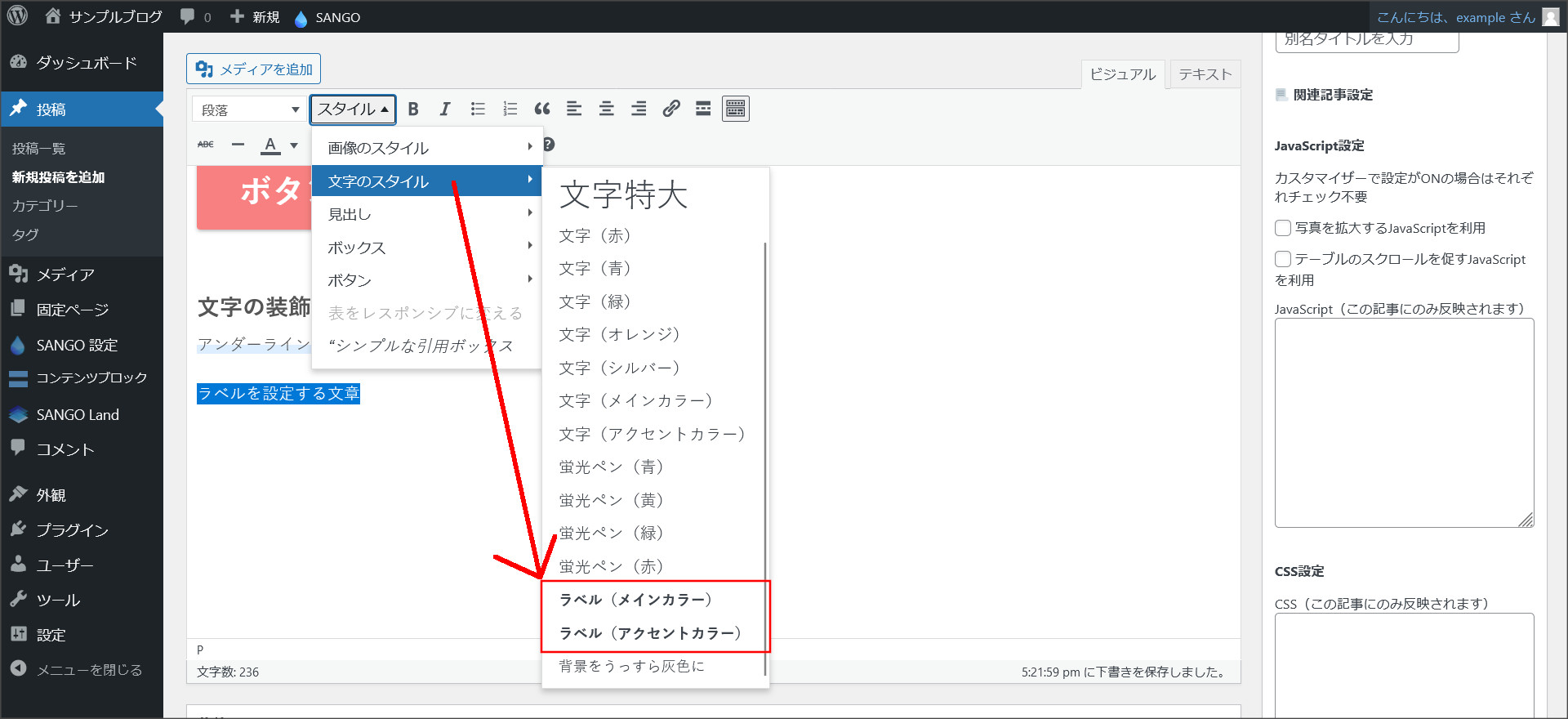This screenshot has width=1568, height=719.
Task: Open the text color picker arrow
Action: [x=294, y=145]
